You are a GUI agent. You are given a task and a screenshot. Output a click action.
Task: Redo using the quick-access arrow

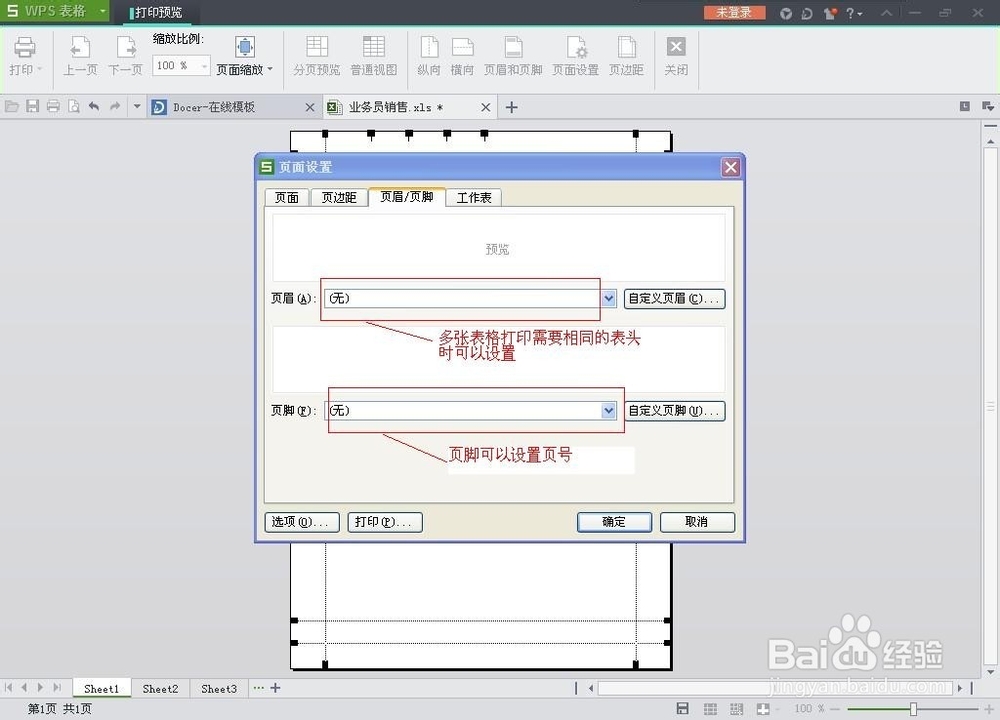coord(115,107)
